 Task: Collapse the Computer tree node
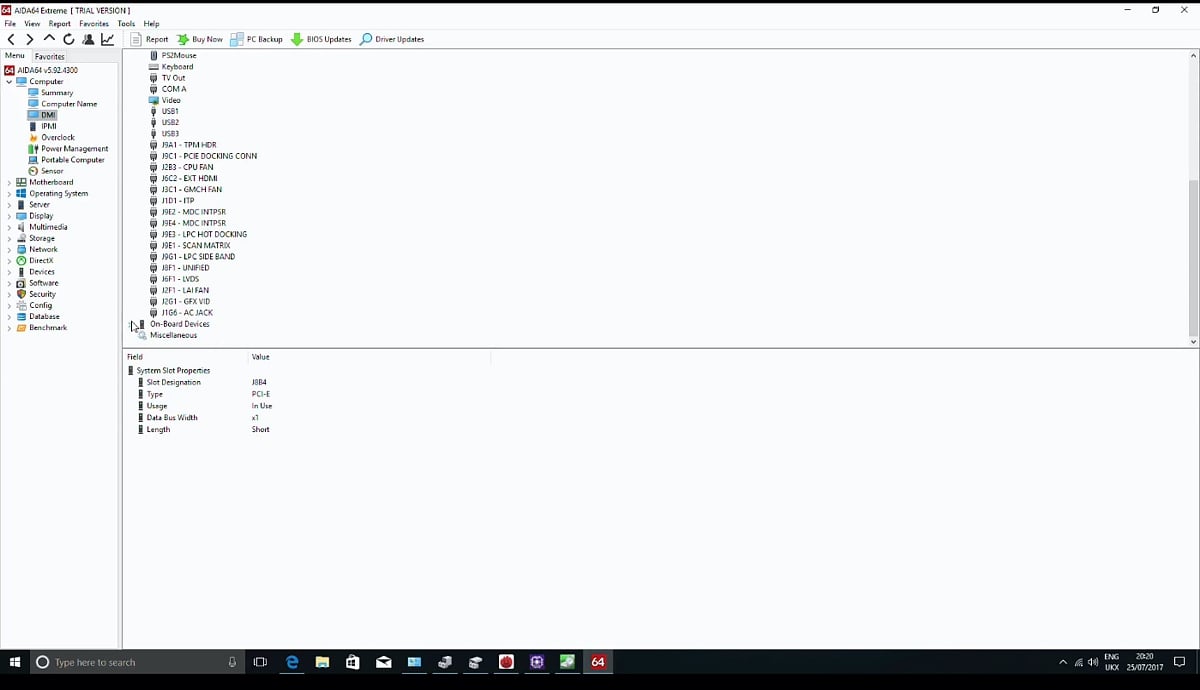tap(9, 81)
